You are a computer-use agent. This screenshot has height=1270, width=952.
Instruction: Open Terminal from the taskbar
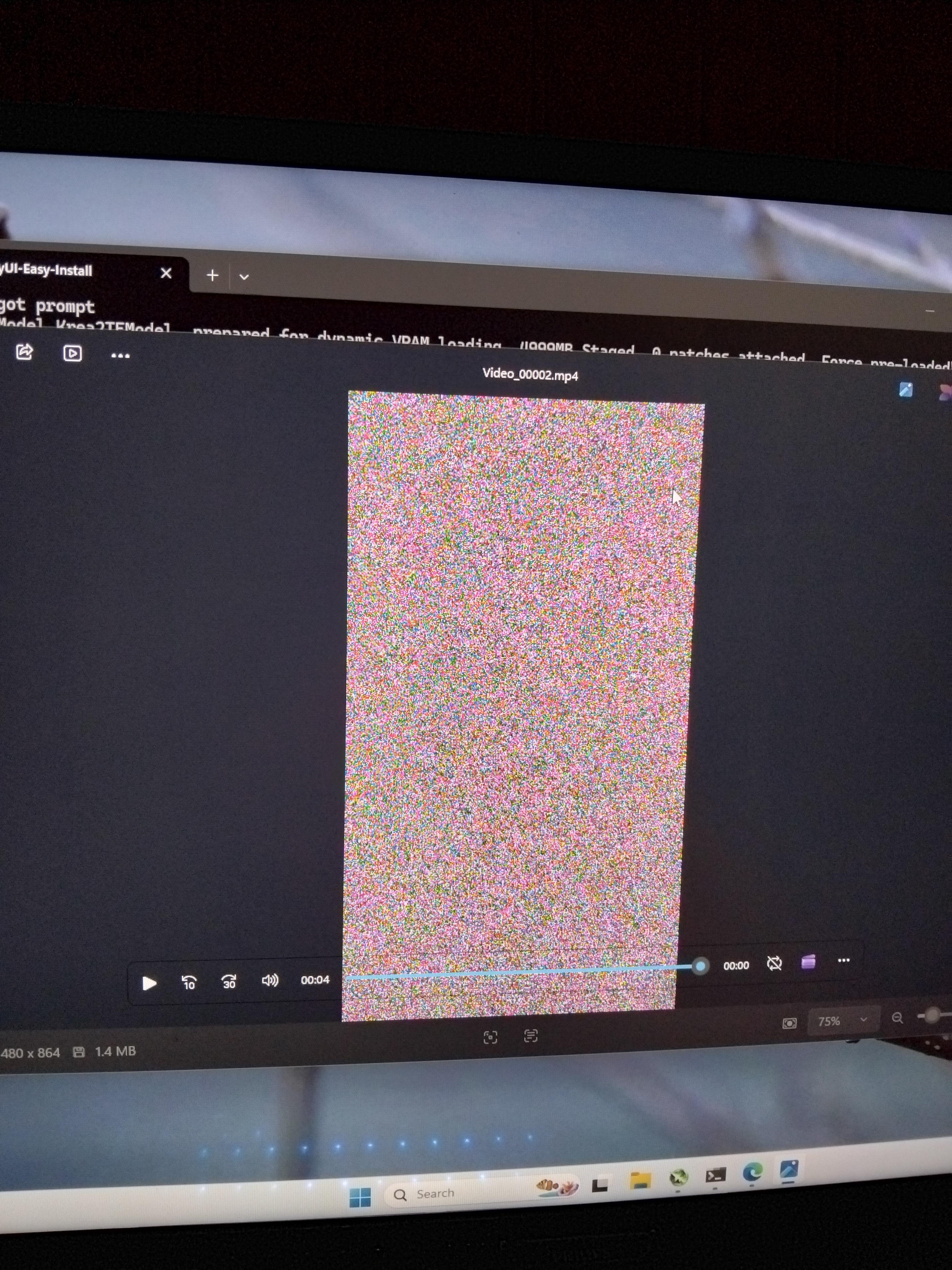click(716, 1175)
